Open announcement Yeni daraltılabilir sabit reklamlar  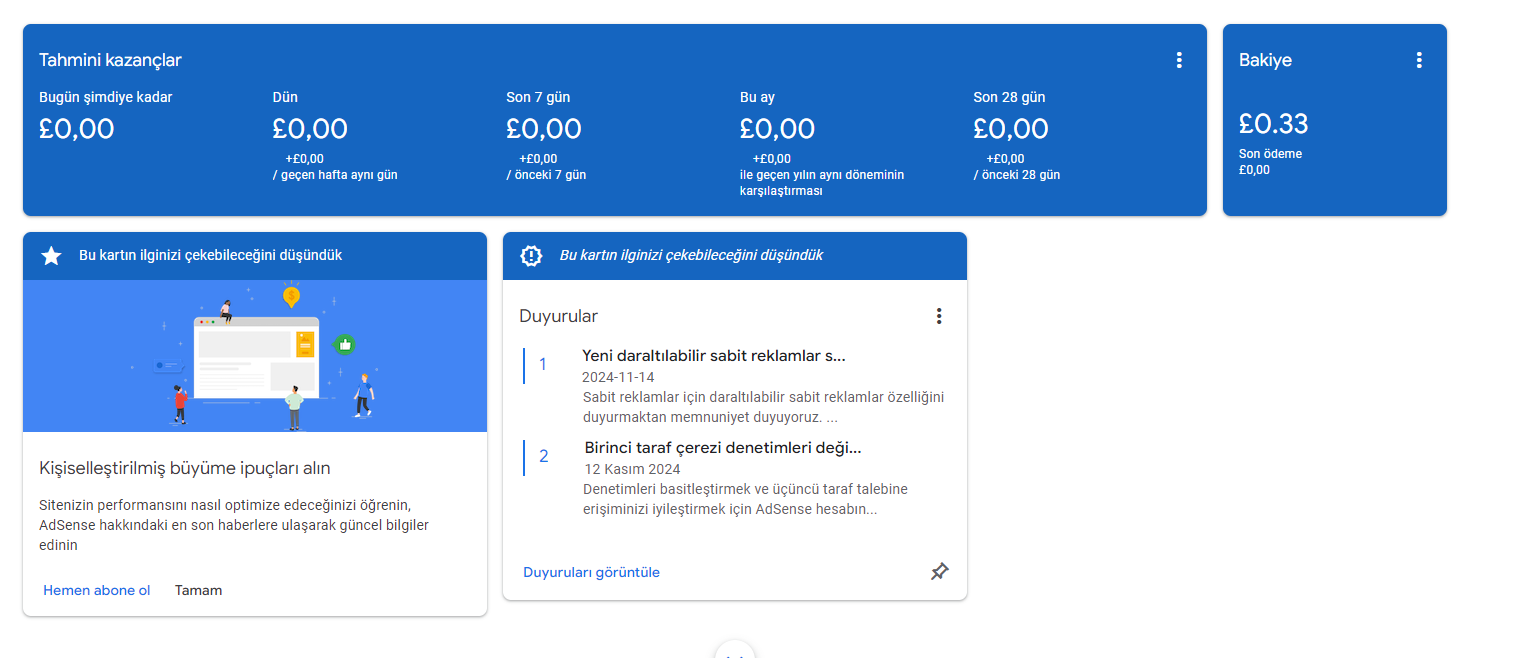tap(714, 356)
